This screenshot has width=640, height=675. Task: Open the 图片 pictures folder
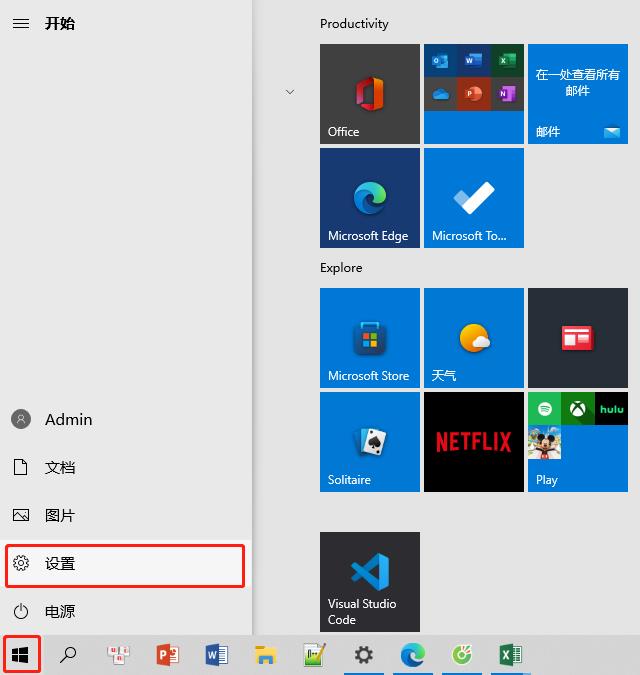pyautogui.click(x=126, y=515)
